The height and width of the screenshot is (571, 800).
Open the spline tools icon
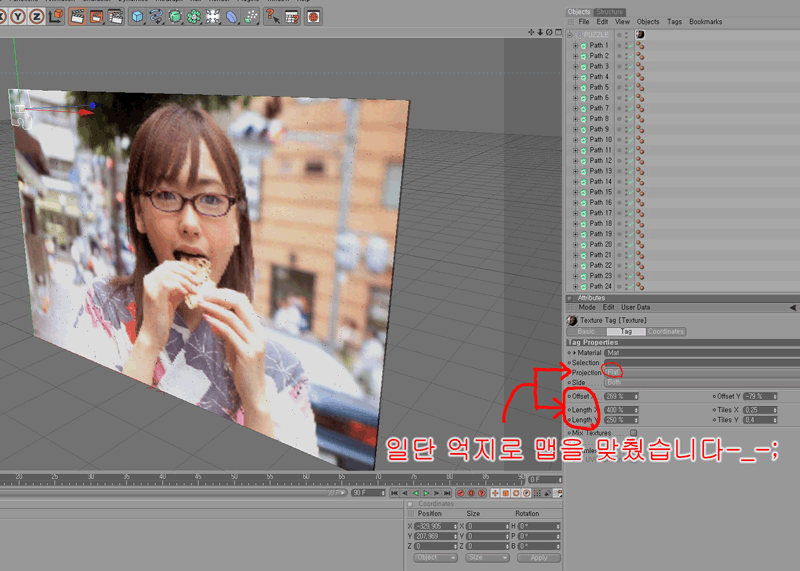[156, 17]
